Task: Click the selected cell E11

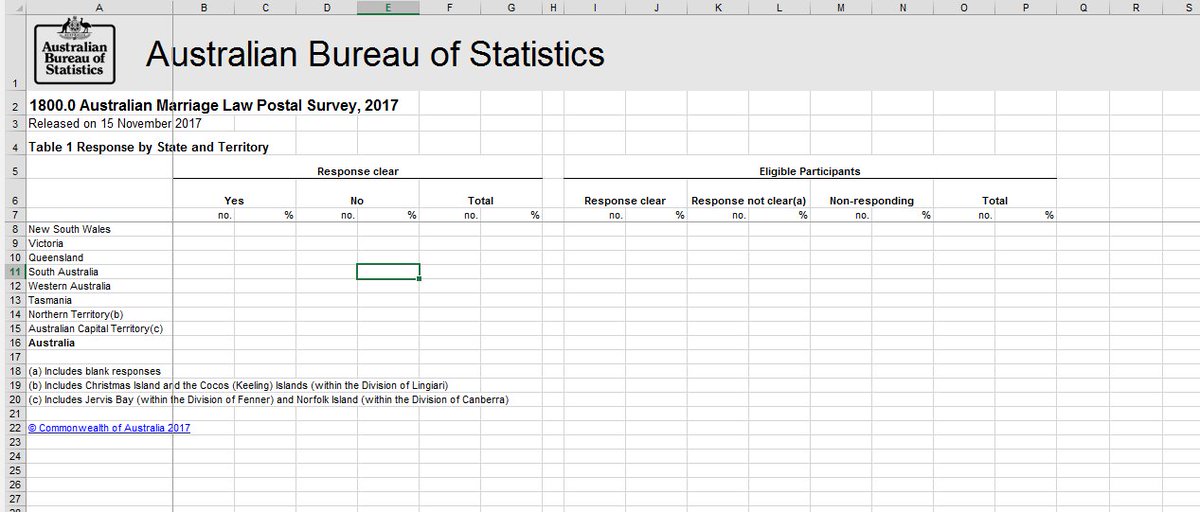Action: tap(388, 271)
